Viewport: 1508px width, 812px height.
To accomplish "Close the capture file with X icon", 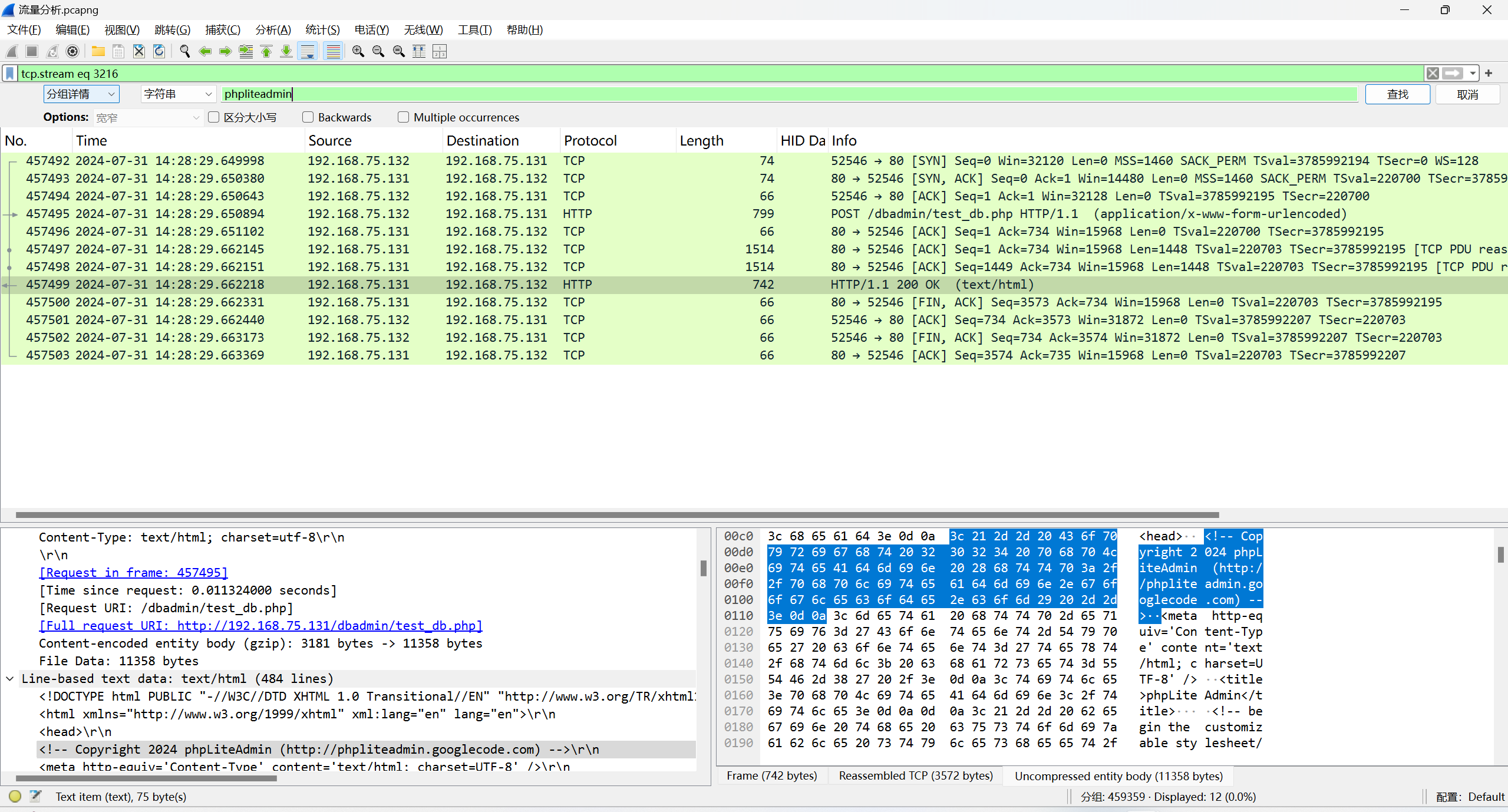I will tap(139, 51).
